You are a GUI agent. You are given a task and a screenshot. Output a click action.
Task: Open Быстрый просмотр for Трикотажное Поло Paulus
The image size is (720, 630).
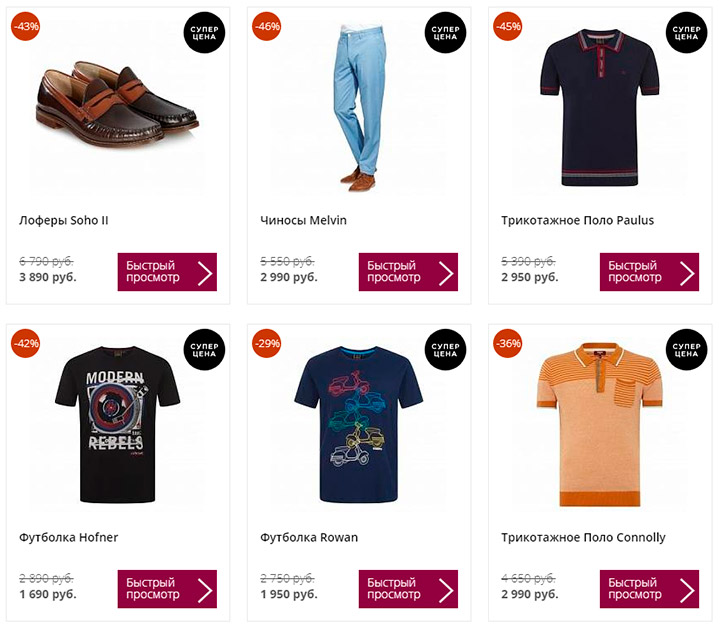[x=649, y=272]
